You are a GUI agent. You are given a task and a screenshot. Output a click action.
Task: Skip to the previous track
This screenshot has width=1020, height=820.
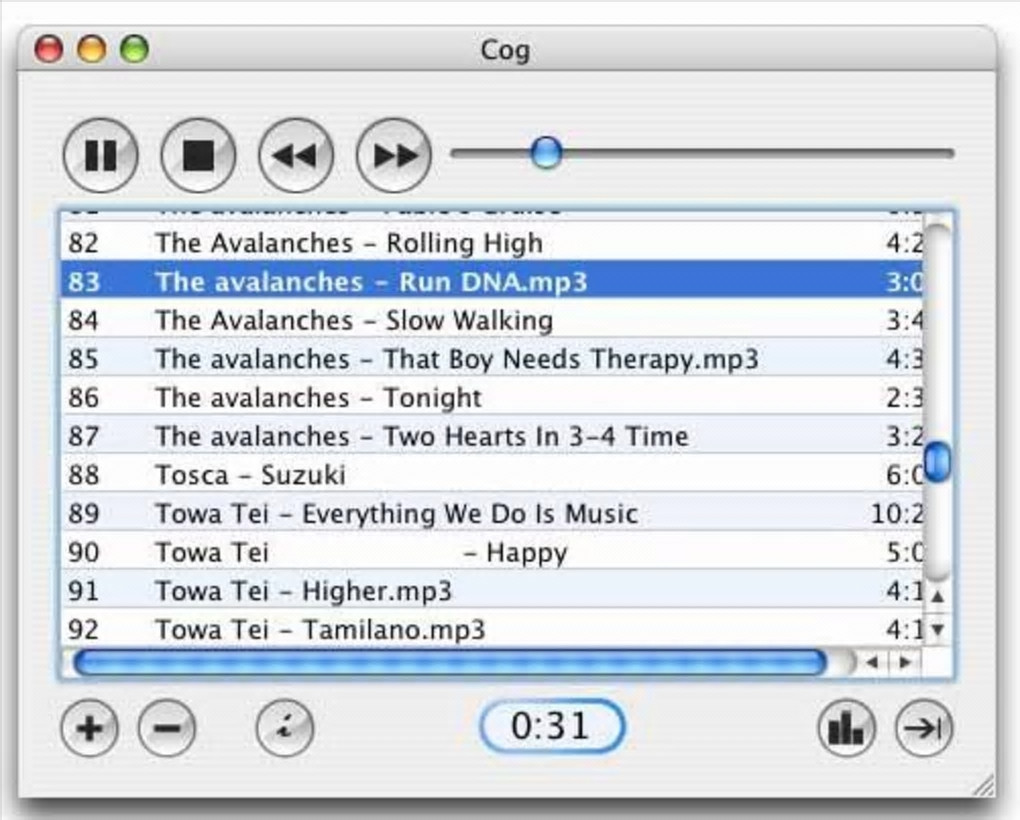[x=296, y=155]
